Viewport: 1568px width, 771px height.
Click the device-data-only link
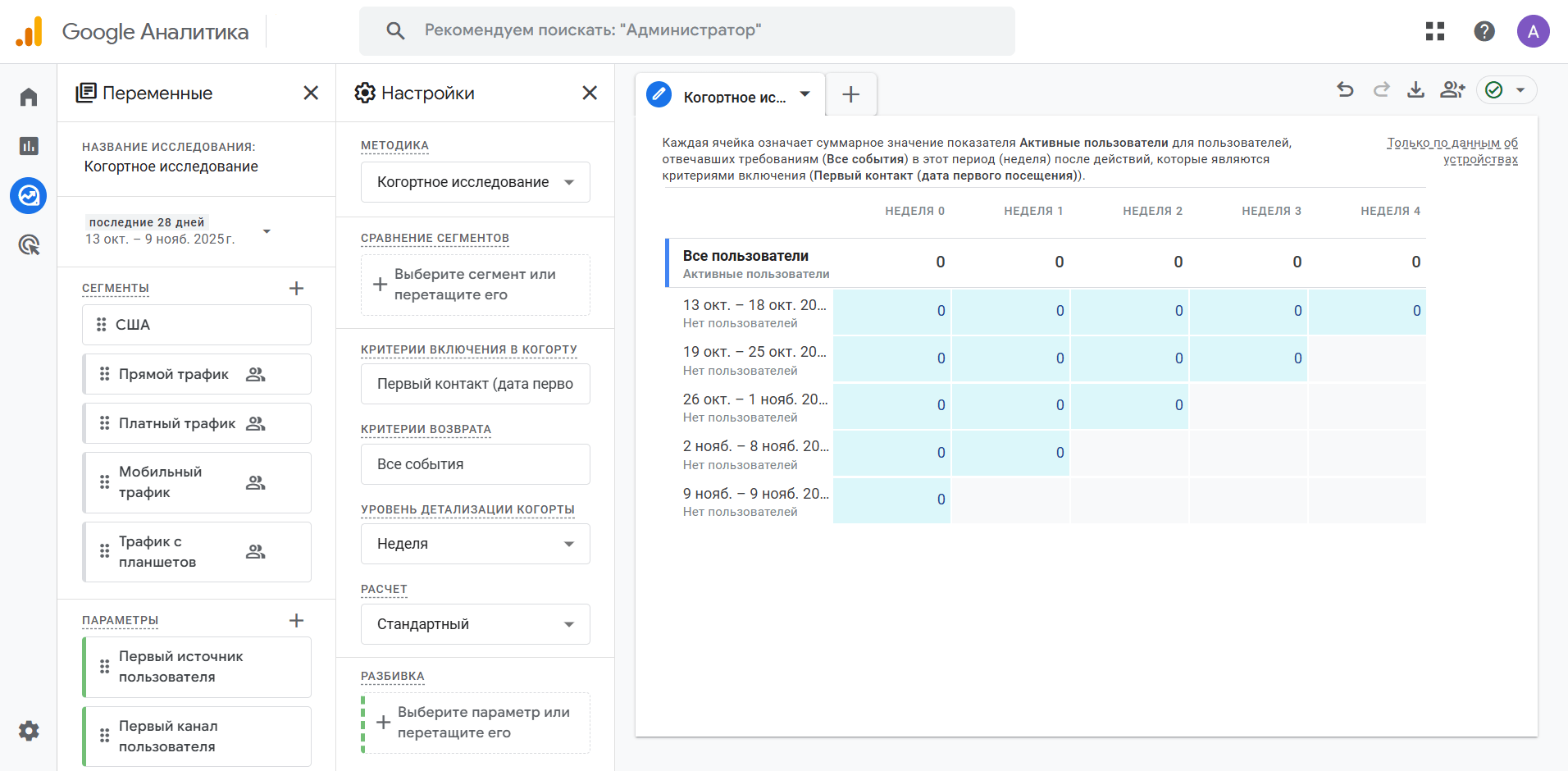tap(1452, 151)
